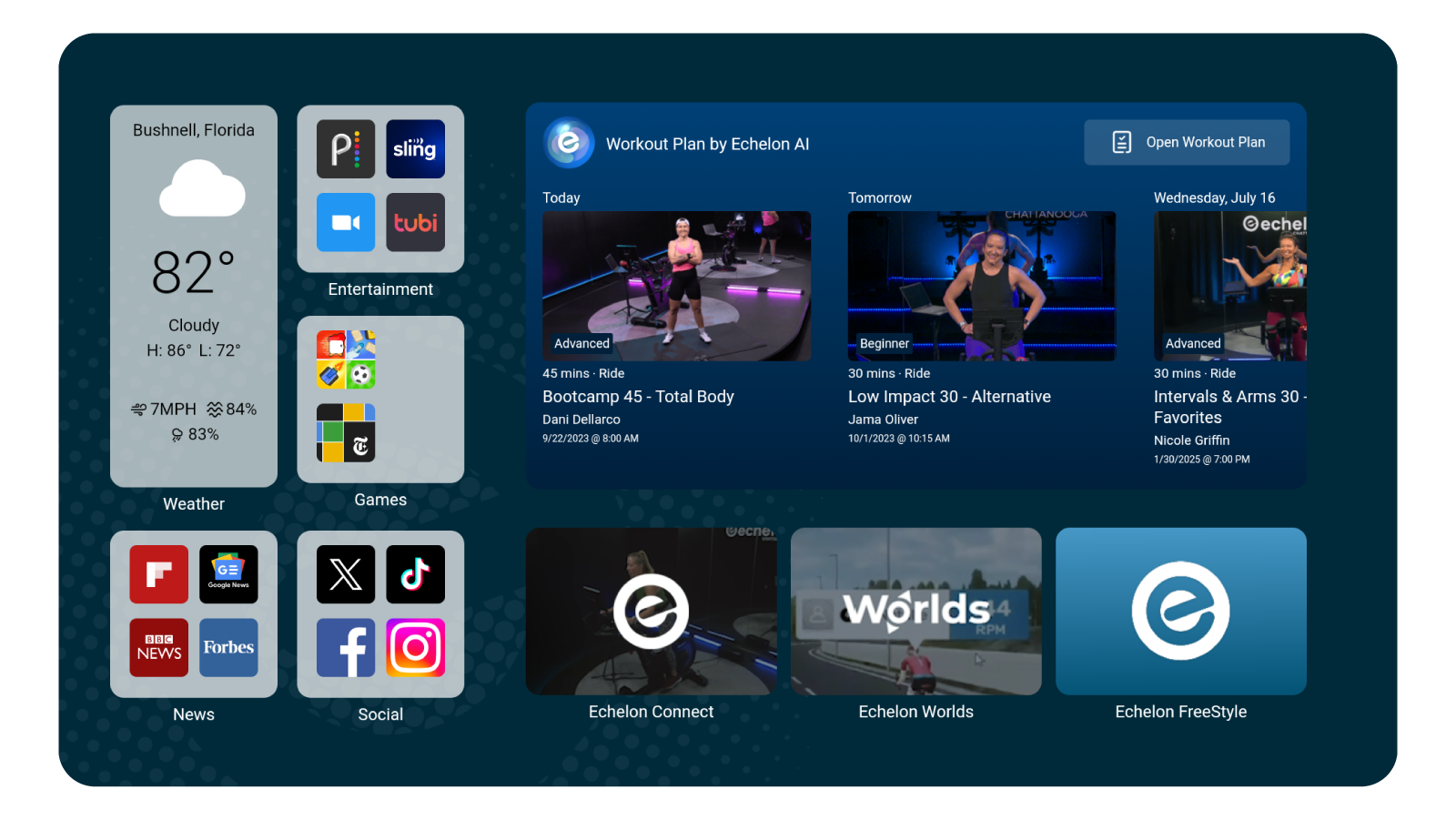Click the Beginner level badge
This screenshot has height=820, width=1456.
pyautogui.click(x=884, y=343)
